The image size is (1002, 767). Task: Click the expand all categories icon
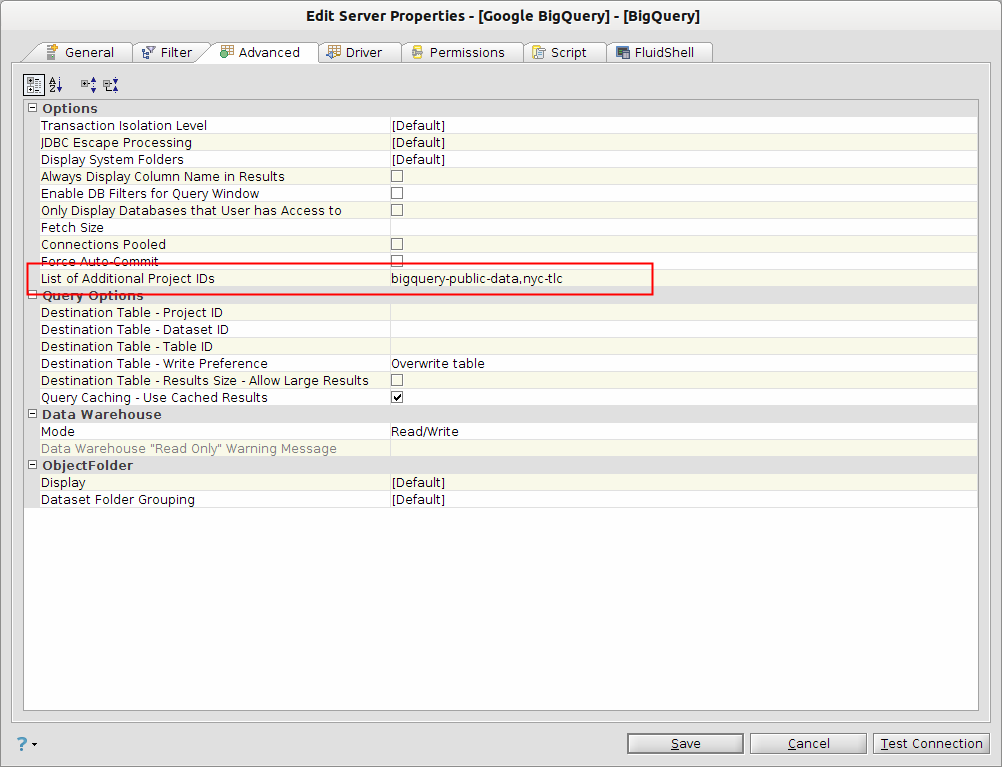click(88, 84)
